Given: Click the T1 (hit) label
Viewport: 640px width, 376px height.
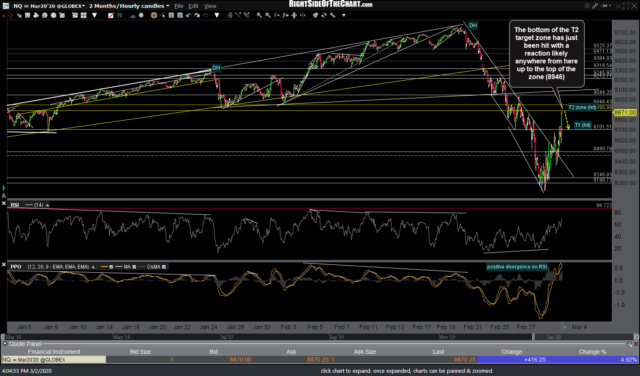Looking at the screenshot, I should point(583,125).
